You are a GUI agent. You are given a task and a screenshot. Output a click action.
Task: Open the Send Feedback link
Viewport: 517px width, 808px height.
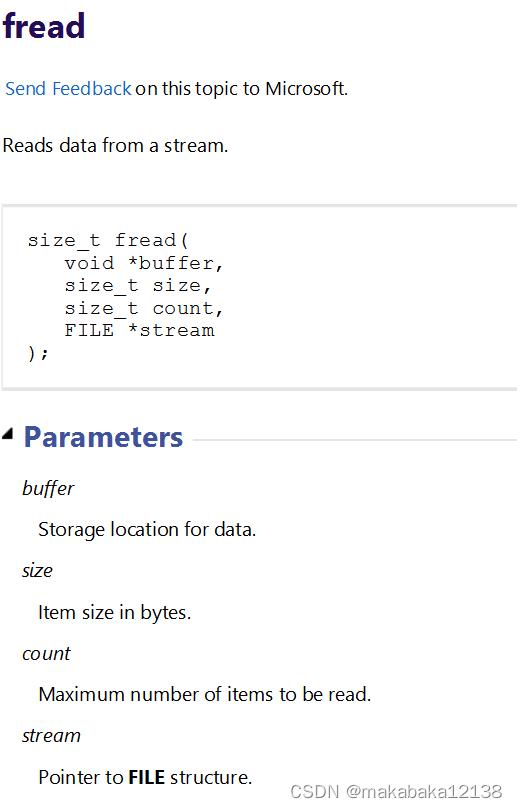point(68,89)
